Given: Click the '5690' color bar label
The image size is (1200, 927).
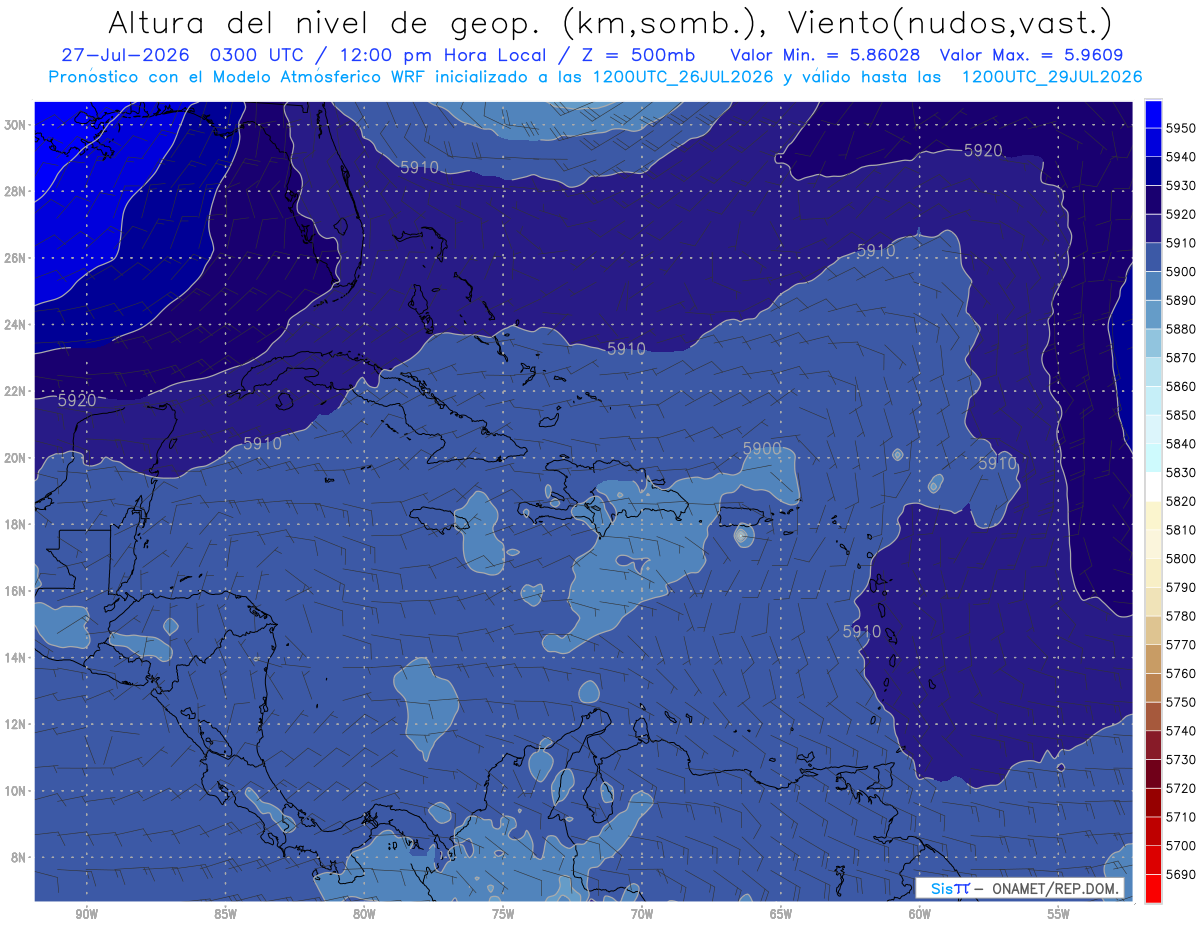Looking at the screenshot, I should coord(1181,874).
